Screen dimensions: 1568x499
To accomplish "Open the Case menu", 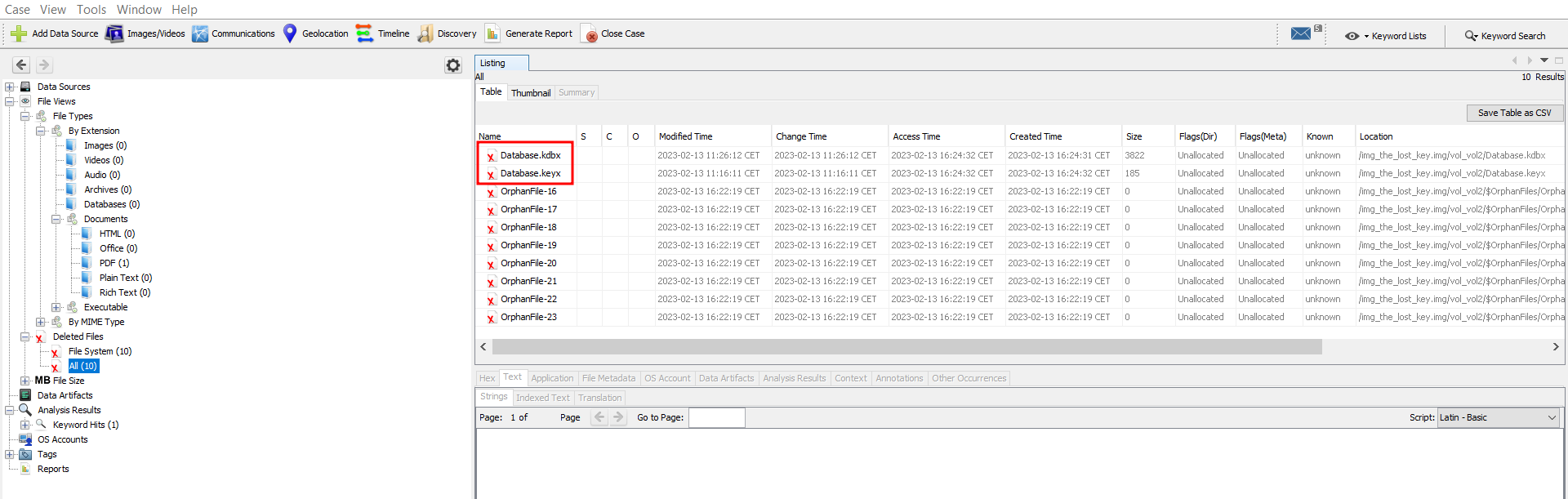I will coord(17,10).
